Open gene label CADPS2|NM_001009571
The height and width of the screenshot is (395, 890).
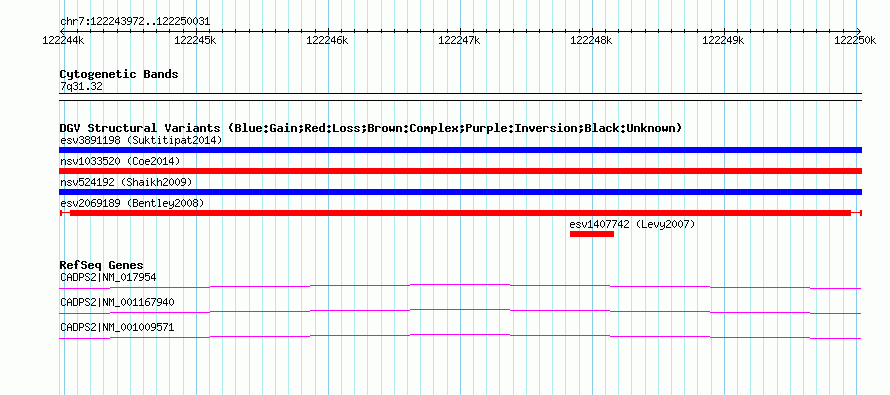click(117, 327)
